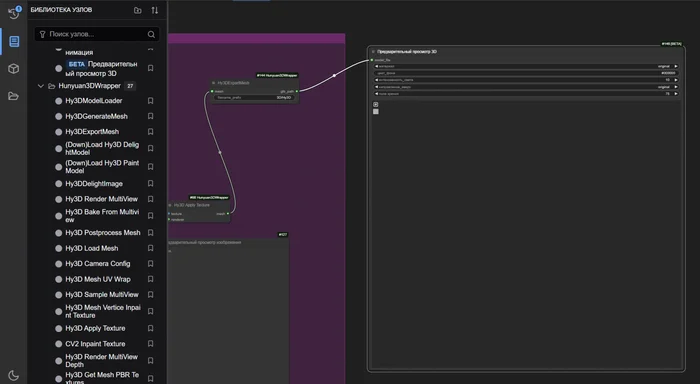Bookmark the Hy3D Render MultiView node
This screenshot has height=384, width=700.
(x=150, y=199)
